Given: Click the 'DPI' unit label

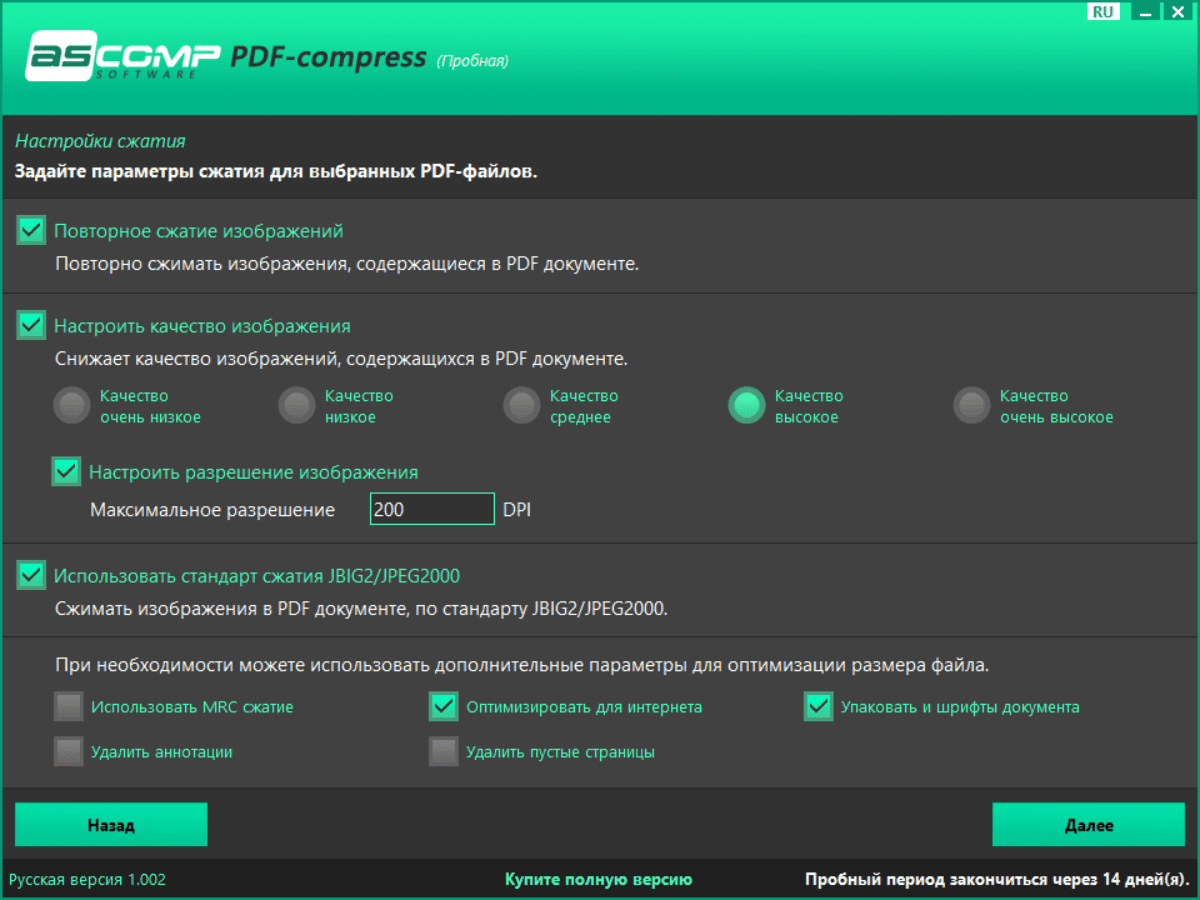Looking at the screenshot, I should click(x=517, y=510).
